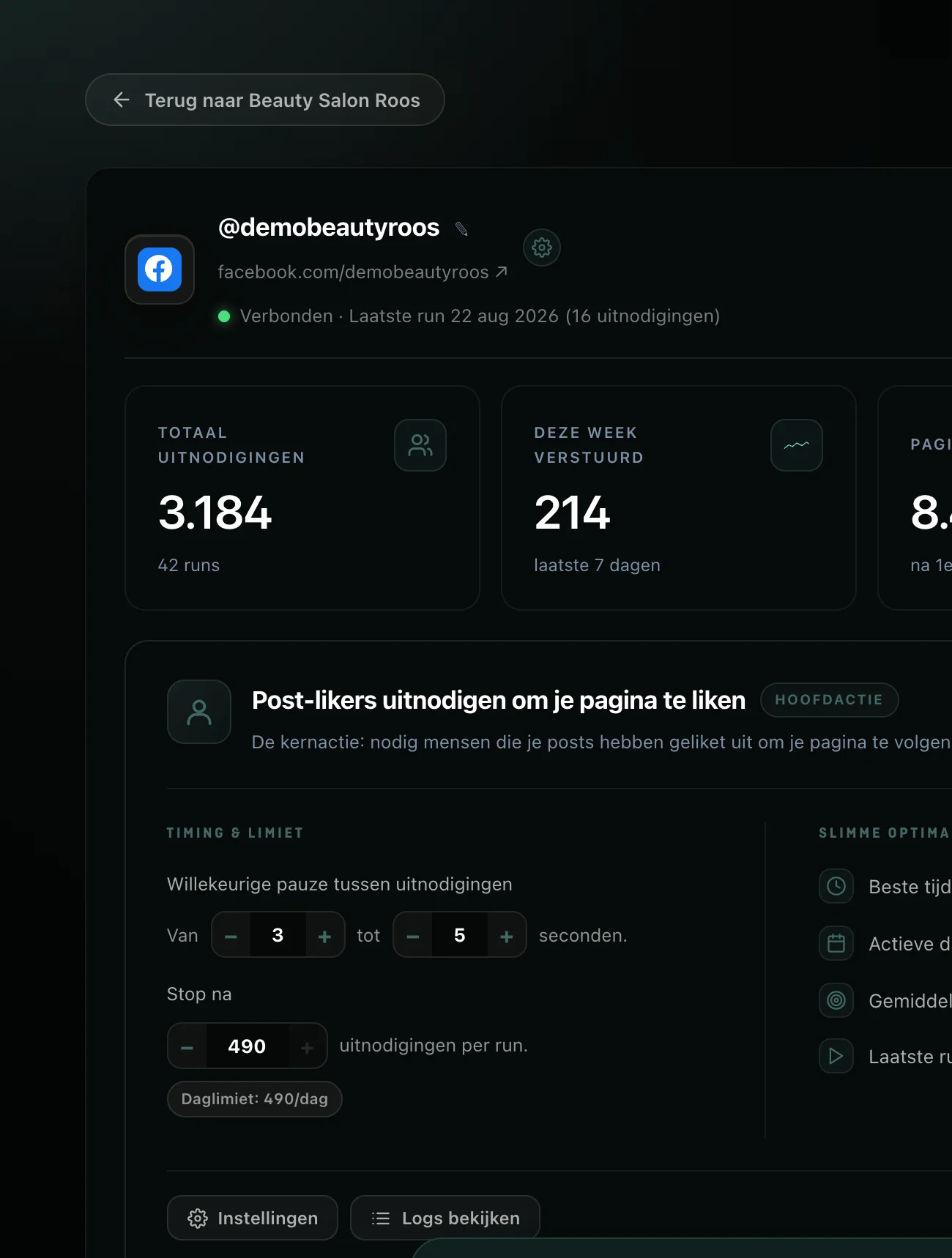Open Logs bekijken
Screen dimensions: 952x1258
coord(445,1218)
